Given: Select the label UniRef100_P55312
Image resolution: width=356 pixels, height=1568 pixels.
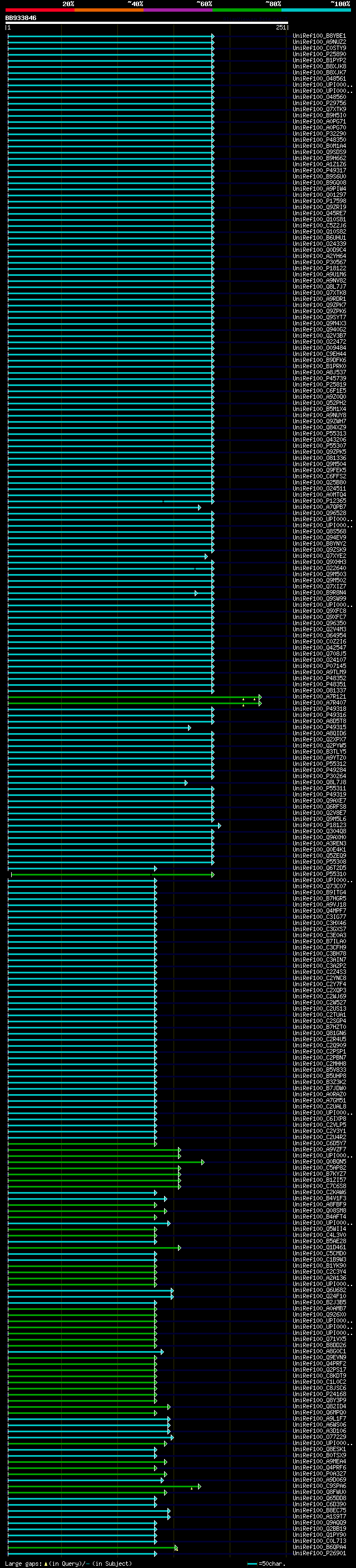Looking at the screenshot, I should (x=319, y=764).
